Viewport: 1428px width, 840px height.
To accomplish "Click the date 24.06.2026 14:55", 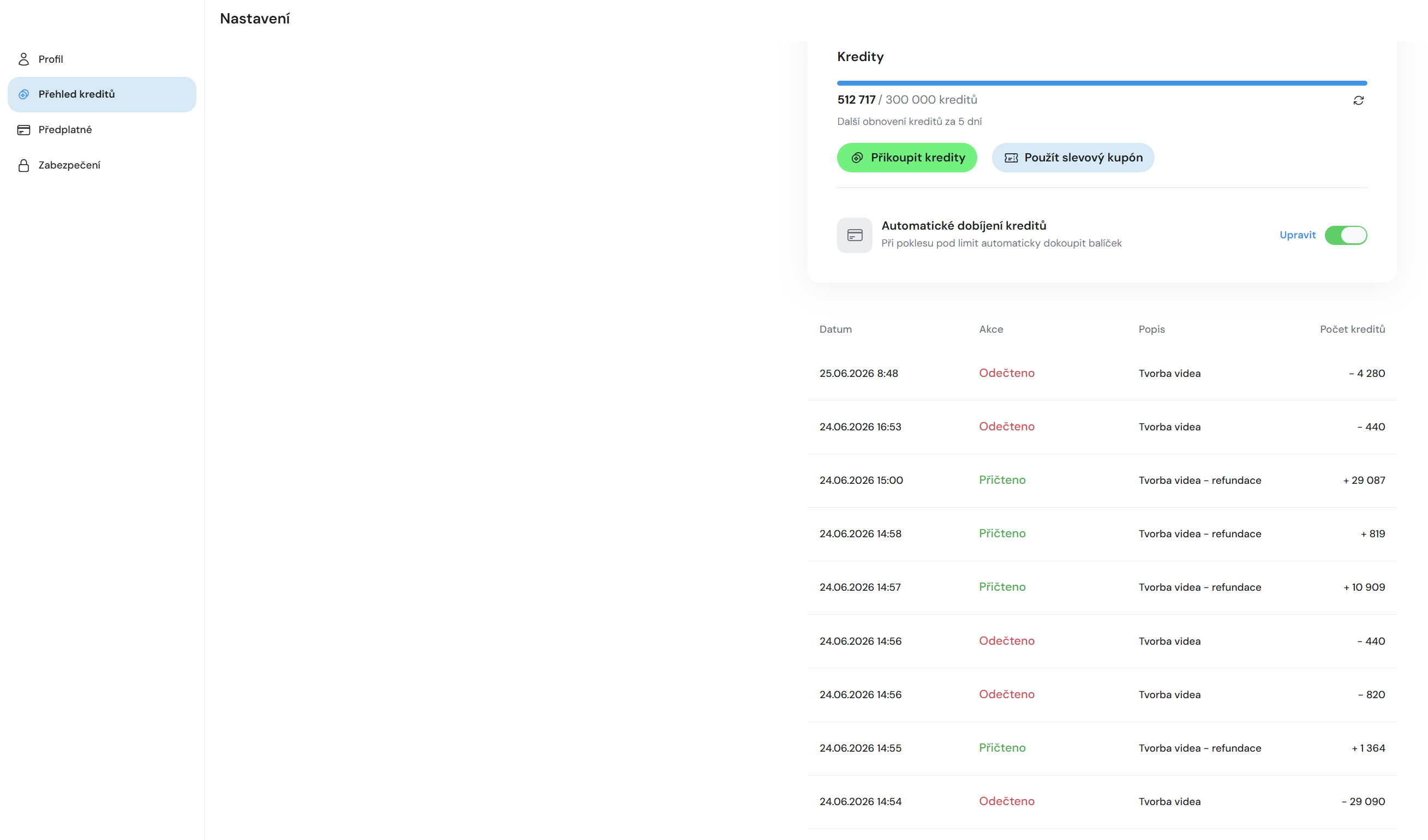I will click(860, 748).
